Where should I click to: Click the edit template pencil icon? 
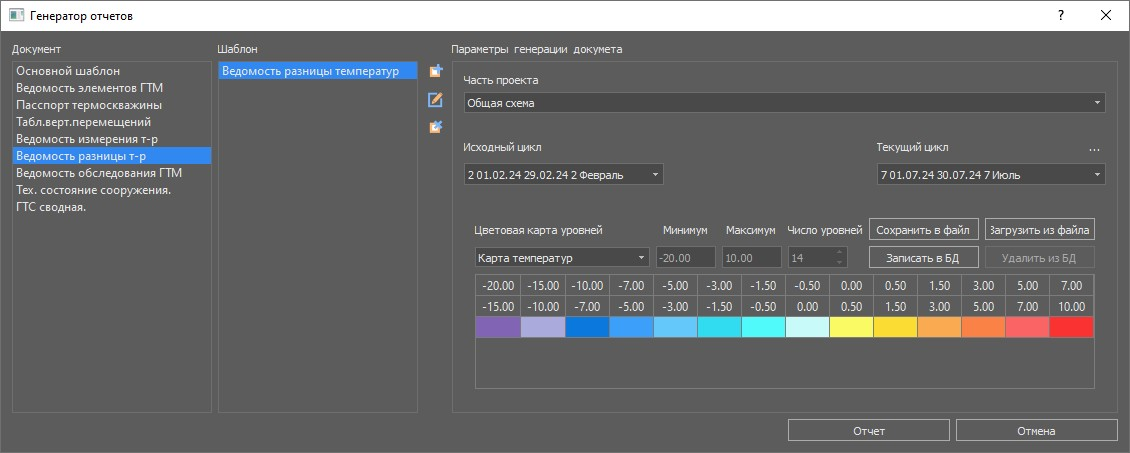[x=435, y=99]
